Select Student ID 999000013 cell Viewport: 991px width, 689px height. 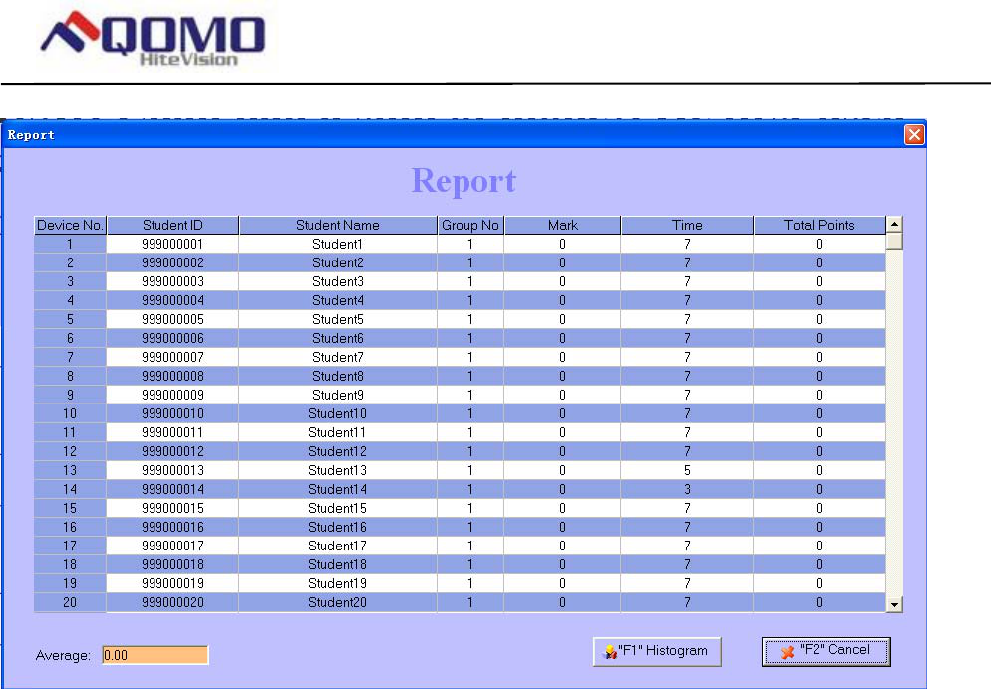point(173,470)
